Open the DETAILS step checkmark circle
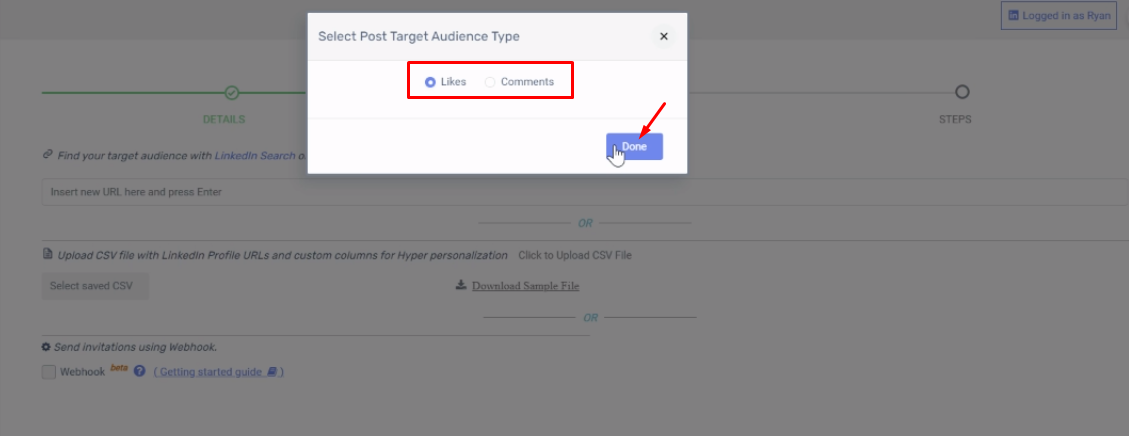The width and height of the screenshot is (1129, 436). pos(231,92)
